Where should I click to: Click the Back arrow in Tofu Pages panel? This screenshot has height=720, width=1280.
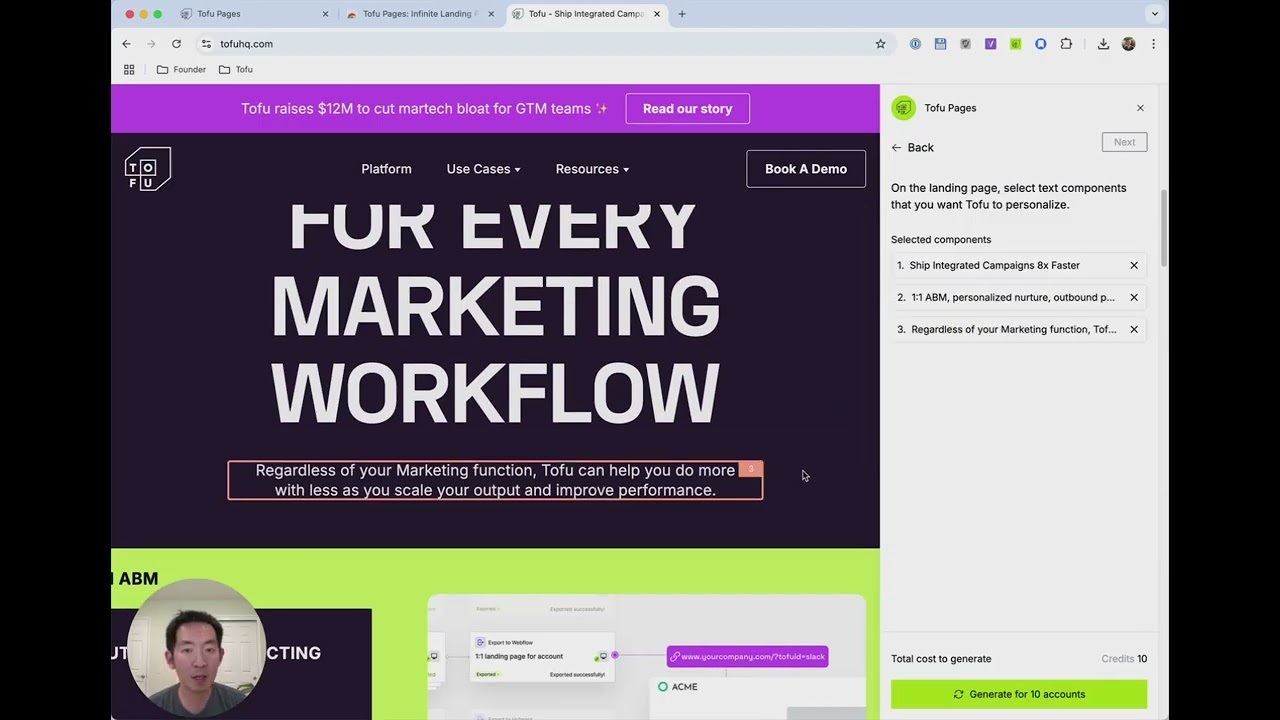pos(912,147)
